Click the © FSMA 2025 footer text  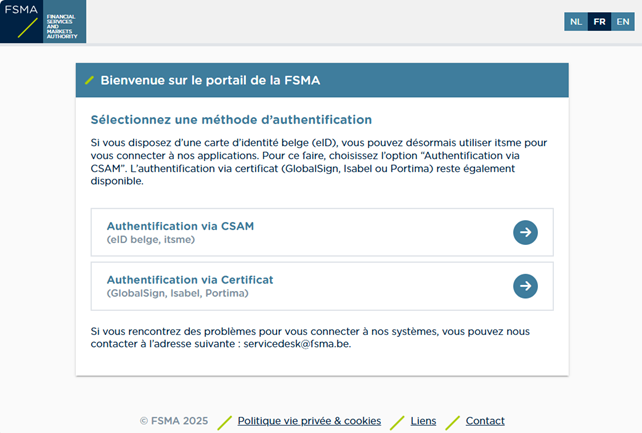174,421
